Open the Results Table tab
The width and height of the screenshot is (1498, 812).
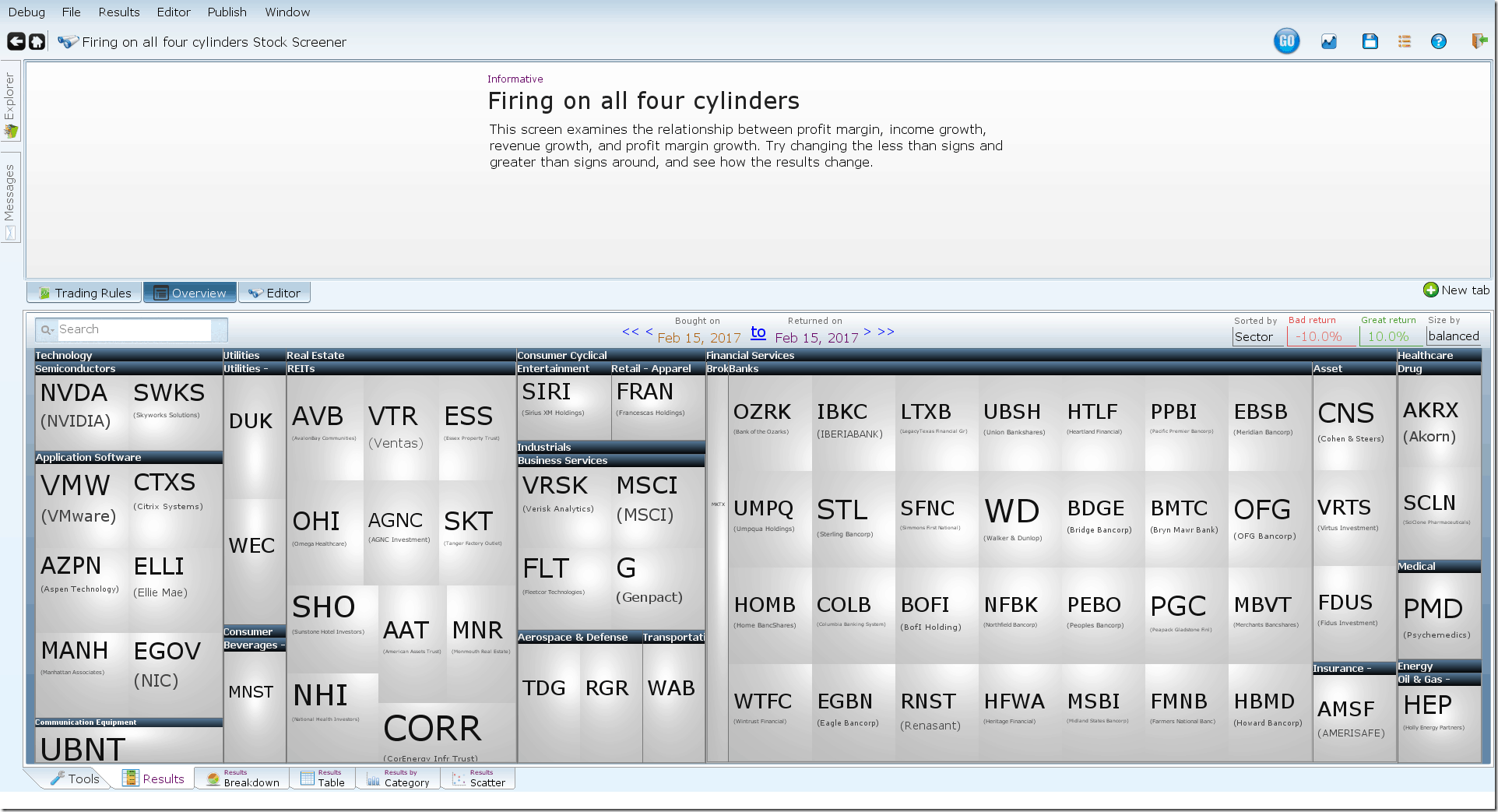coord(322,779)
